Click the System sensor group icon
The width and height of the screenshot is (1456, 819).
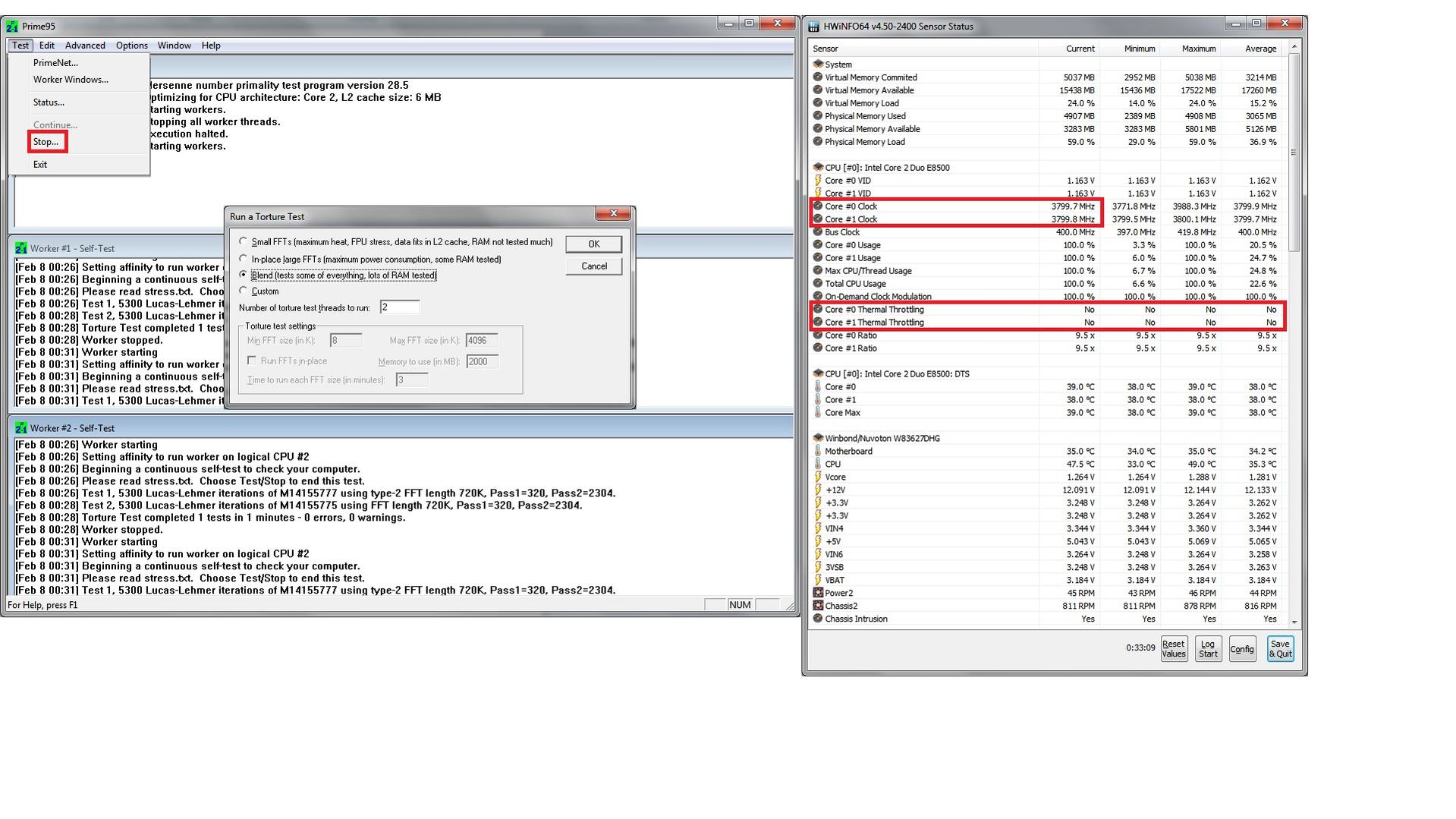click(818, 65)
